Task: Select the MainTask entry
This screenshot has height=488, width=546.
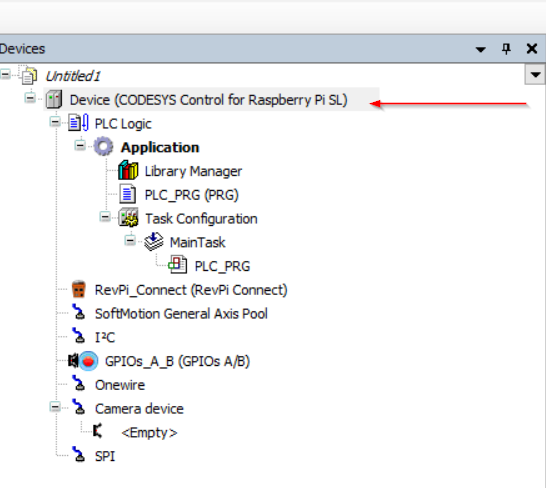Action: [x=197, y=242]
